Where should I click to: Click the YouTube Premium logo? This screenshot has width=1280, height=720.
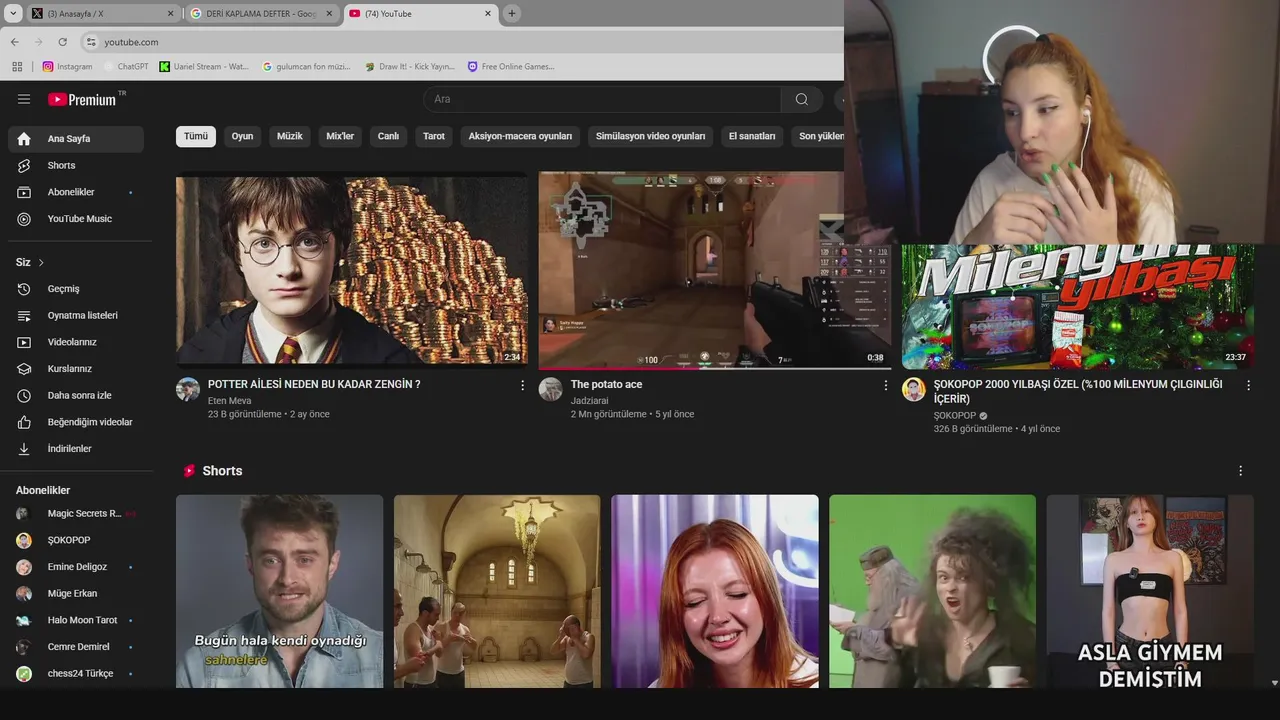click(x=83, y=99)
